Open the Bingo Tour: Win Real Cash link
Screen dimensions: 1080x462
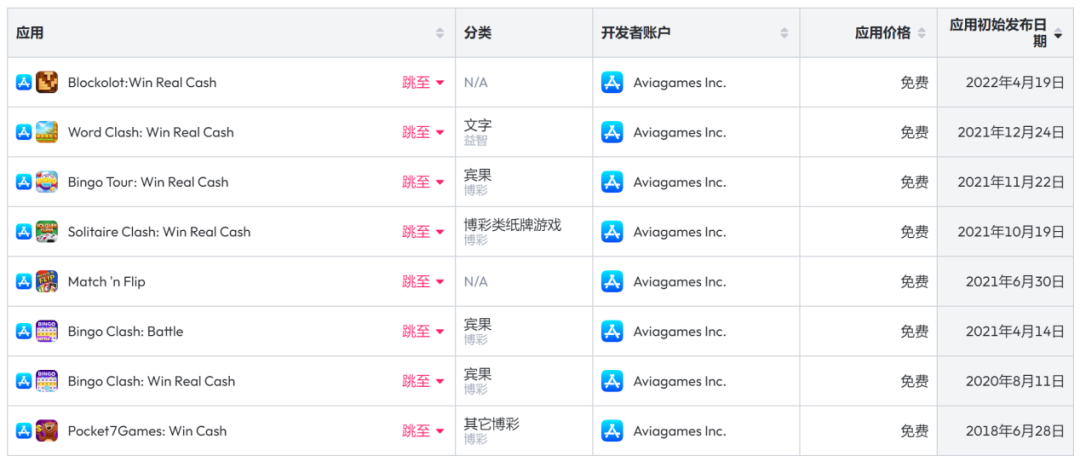click(x=148, y=182)
